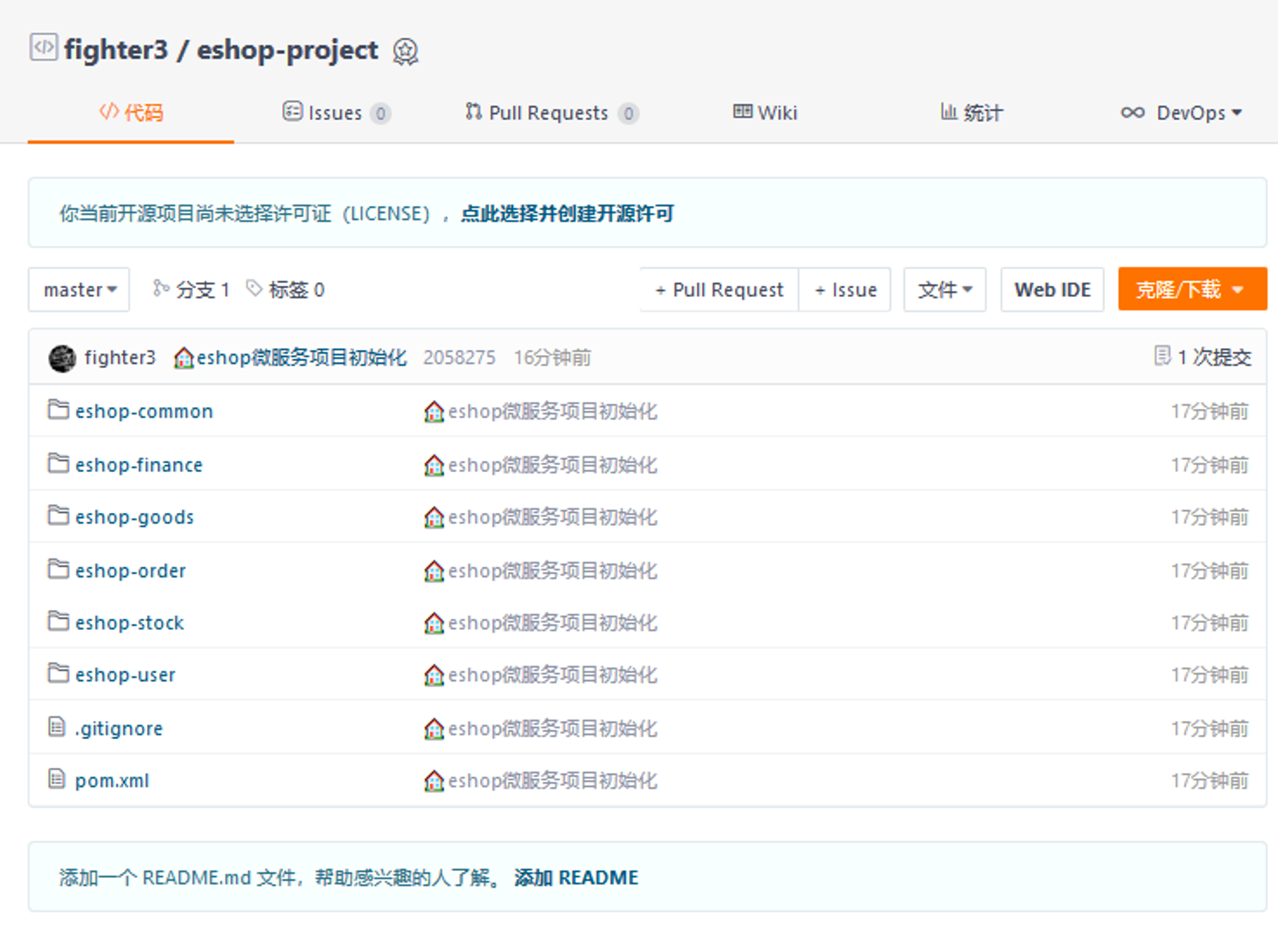Click the 添加 README link
Viewport: 1278px width, 952px height.
[x=576, y=877]
